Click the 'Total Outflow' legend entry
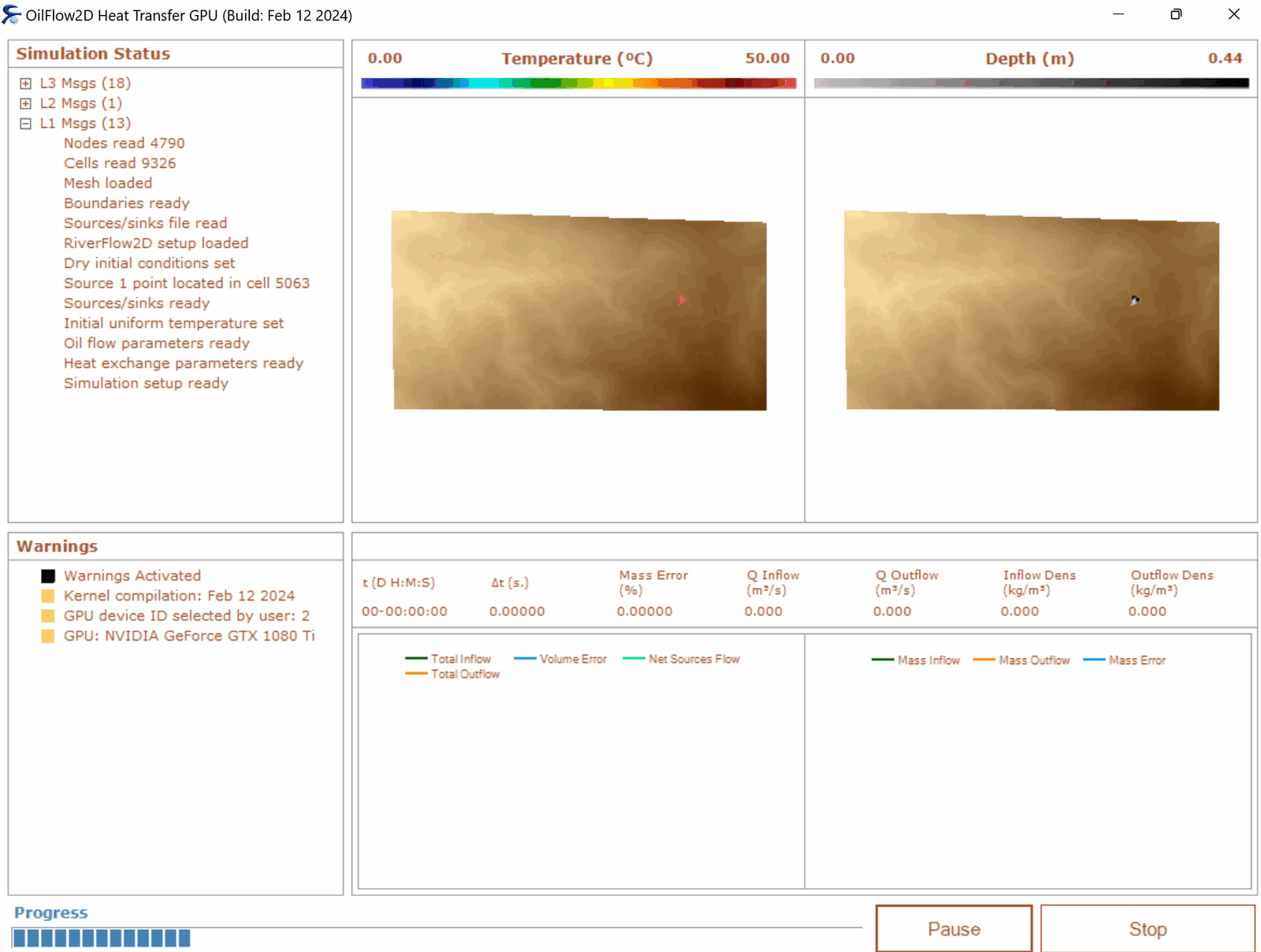Screen dimensions: 1261x952 452,675
